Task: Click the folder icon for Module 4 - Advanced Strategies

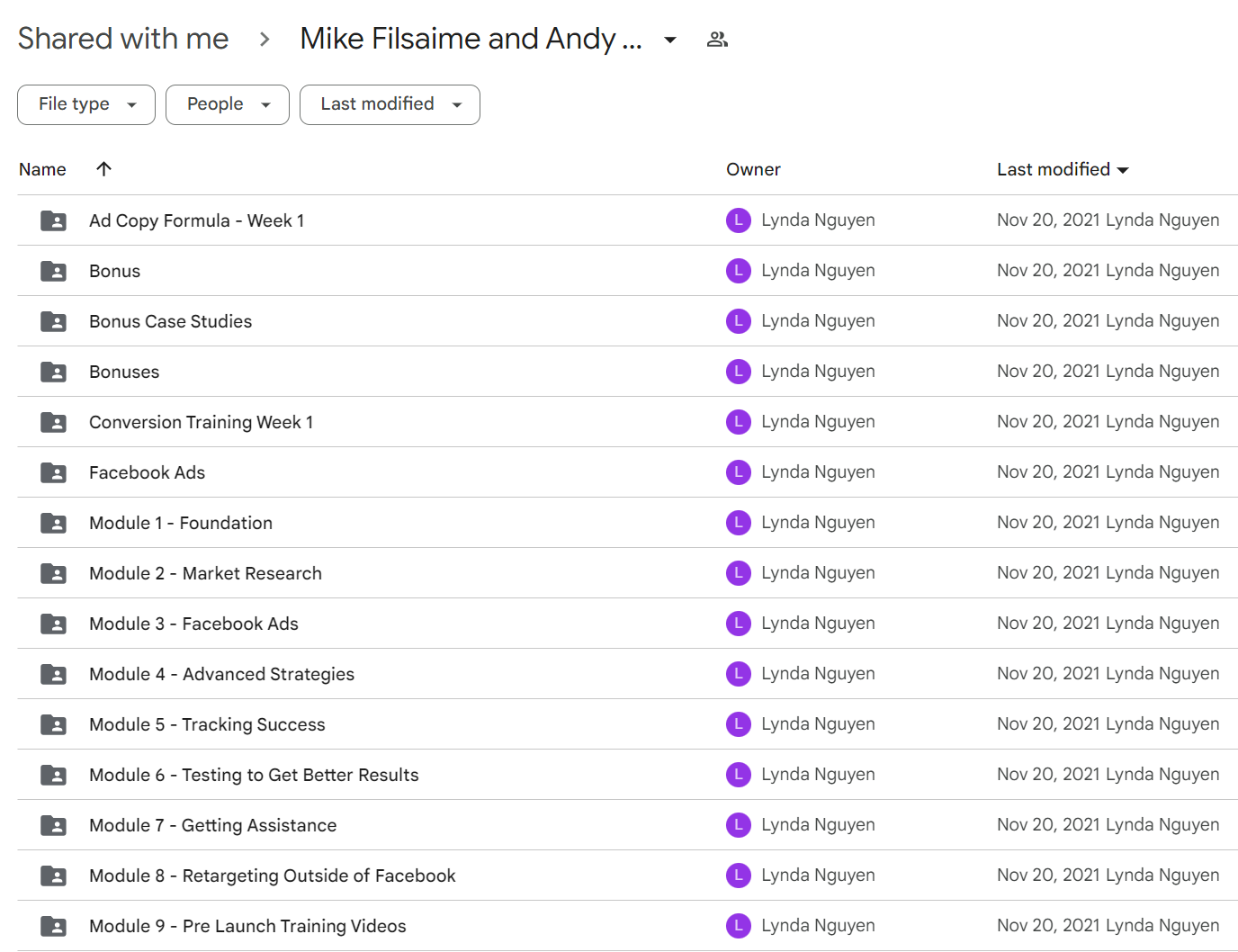Action: coord(53,674)
